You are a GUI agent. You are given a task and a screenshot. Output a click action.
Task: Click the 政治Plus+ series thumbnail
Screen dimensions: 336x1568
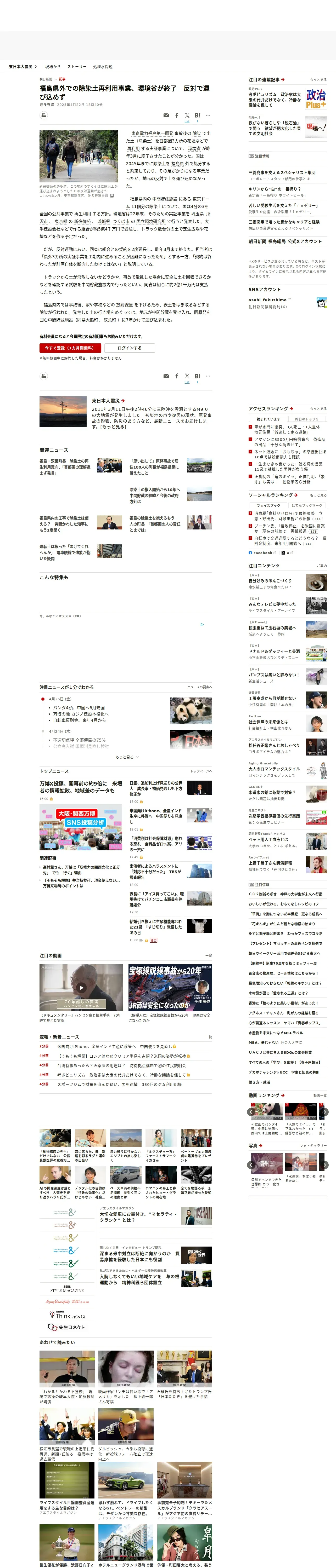click(316, 98)
